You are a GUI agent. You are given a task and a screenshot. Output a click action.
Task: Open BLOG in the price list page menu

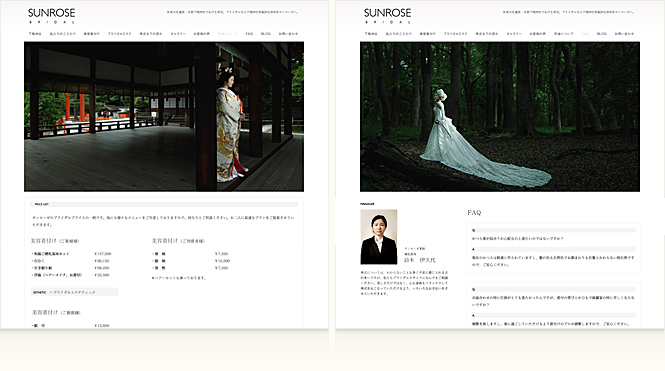pyautogui.click(x=265, y=33)
